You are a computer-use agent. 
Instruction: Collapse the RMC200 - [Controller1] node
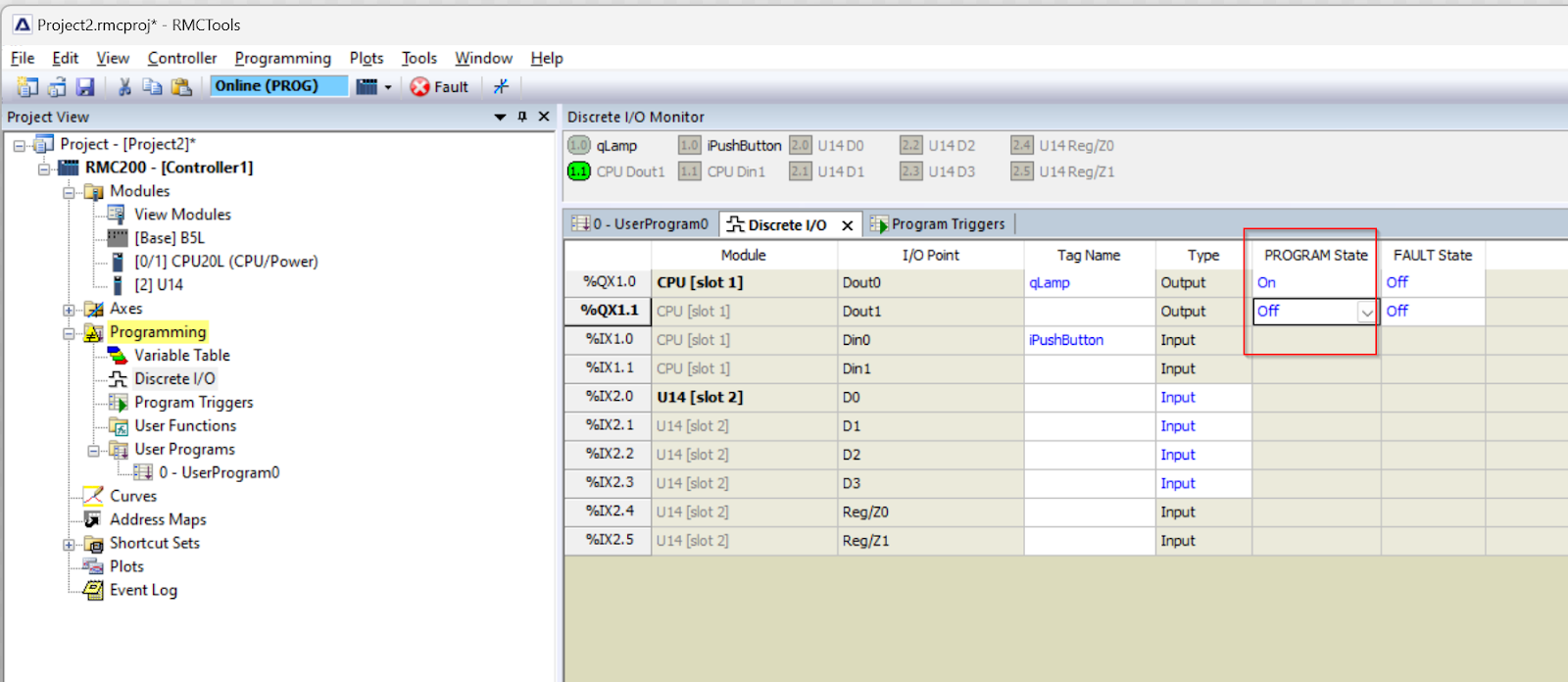pyautogui.click(x=44, y=169)
